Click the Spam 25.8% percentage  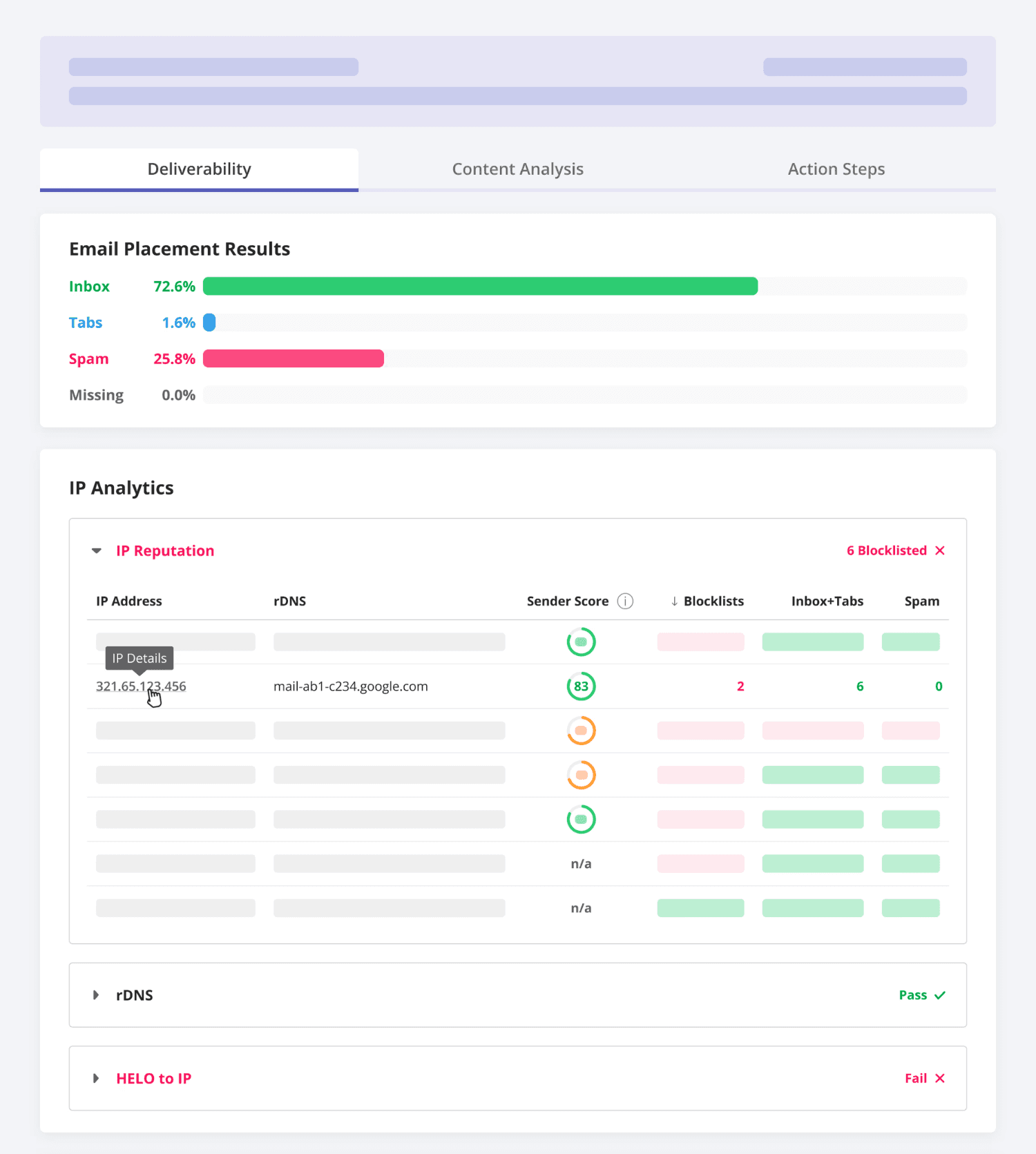(x=174, y=359)
